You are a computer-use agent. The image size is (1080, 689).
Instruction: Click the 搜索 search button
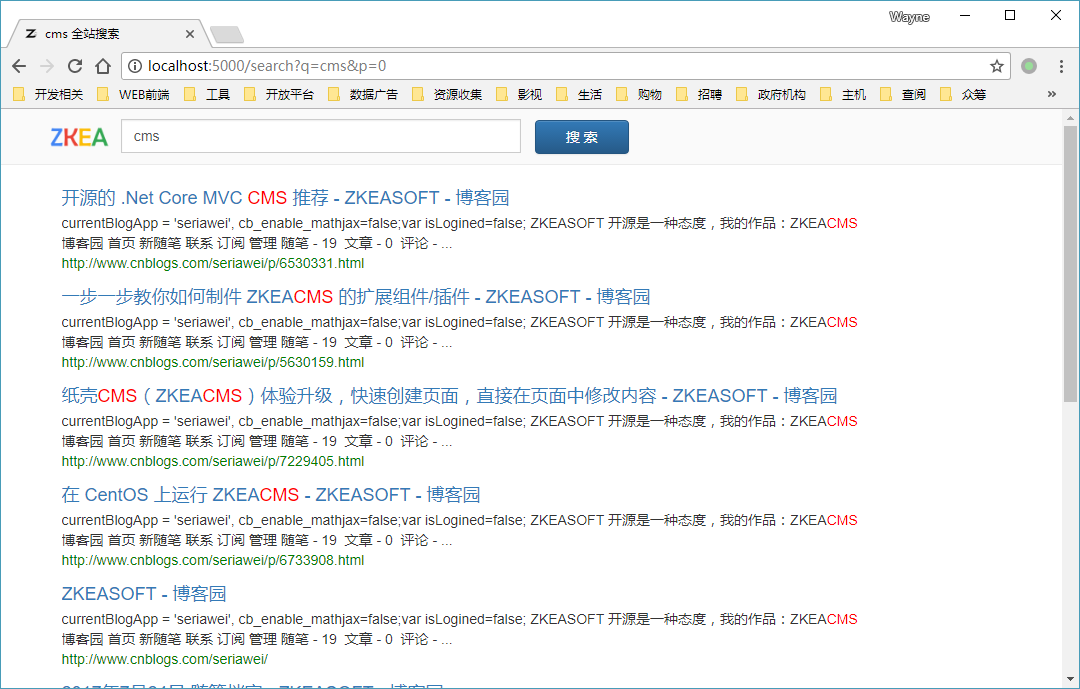[582, 137]
